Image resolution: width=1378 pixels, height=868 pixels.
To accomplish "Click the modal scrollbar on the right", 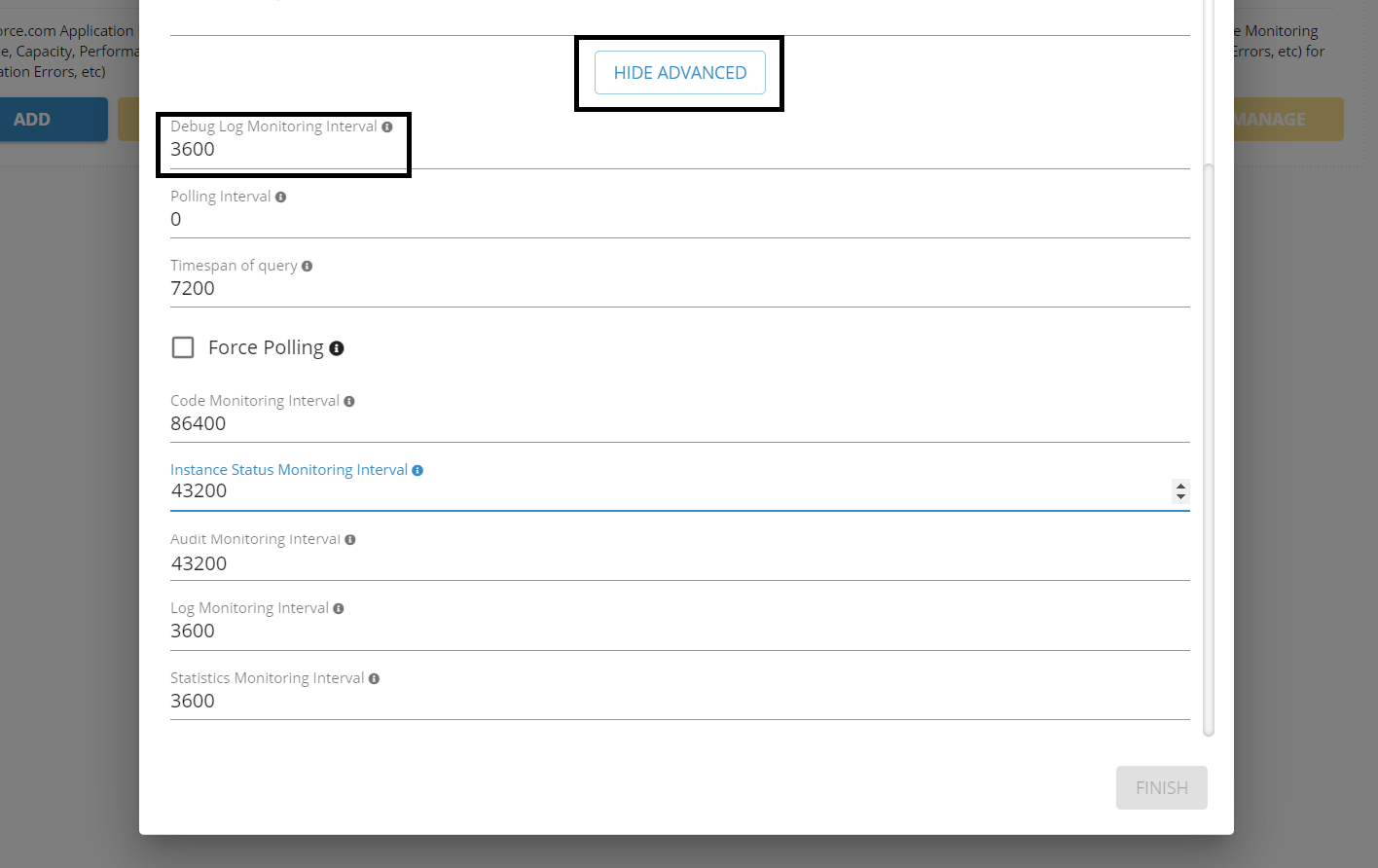I will click(1208, 438).
